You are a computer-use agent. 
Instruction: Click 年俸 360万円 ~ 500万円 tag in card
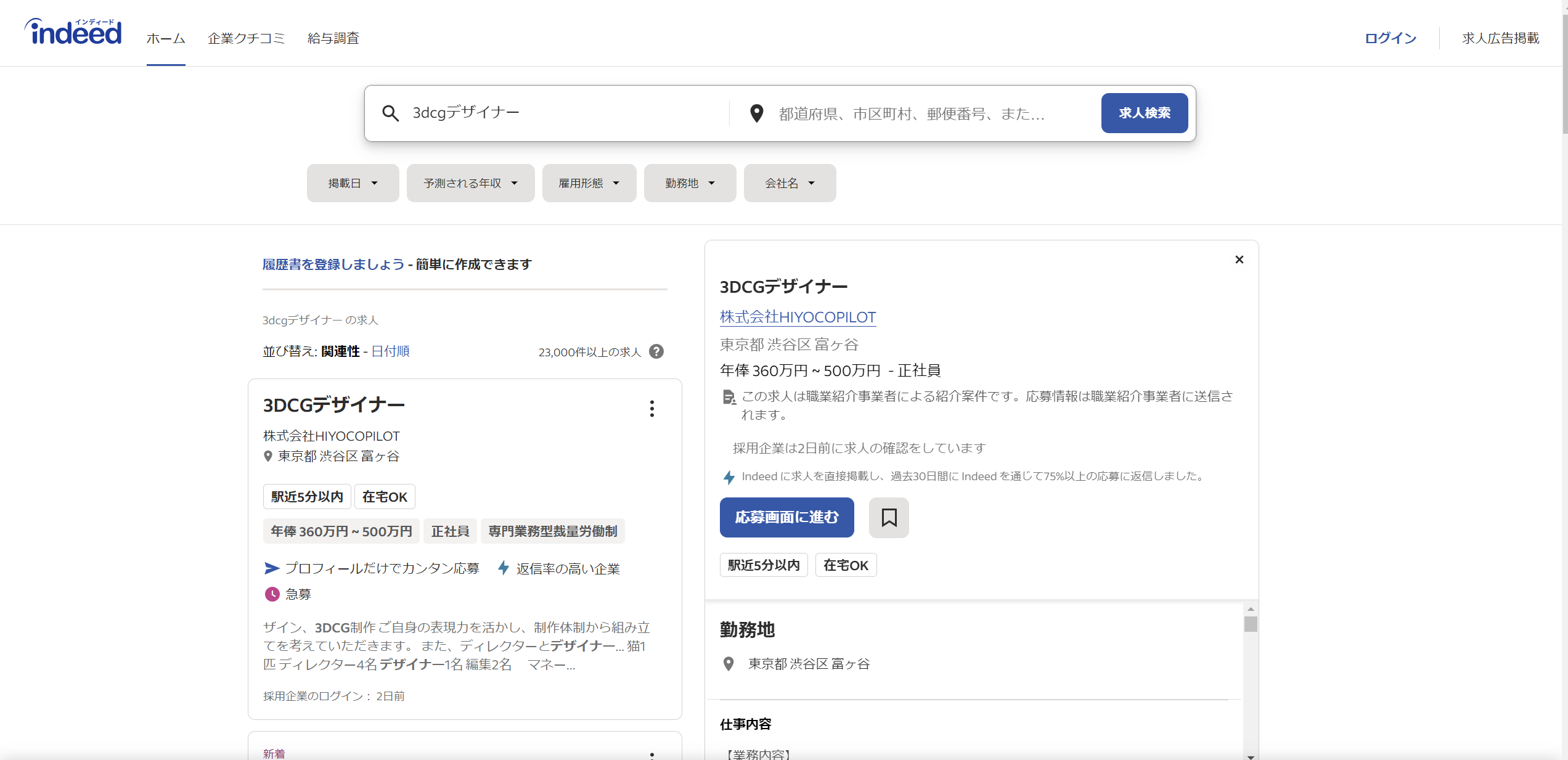tap(341, 531)
